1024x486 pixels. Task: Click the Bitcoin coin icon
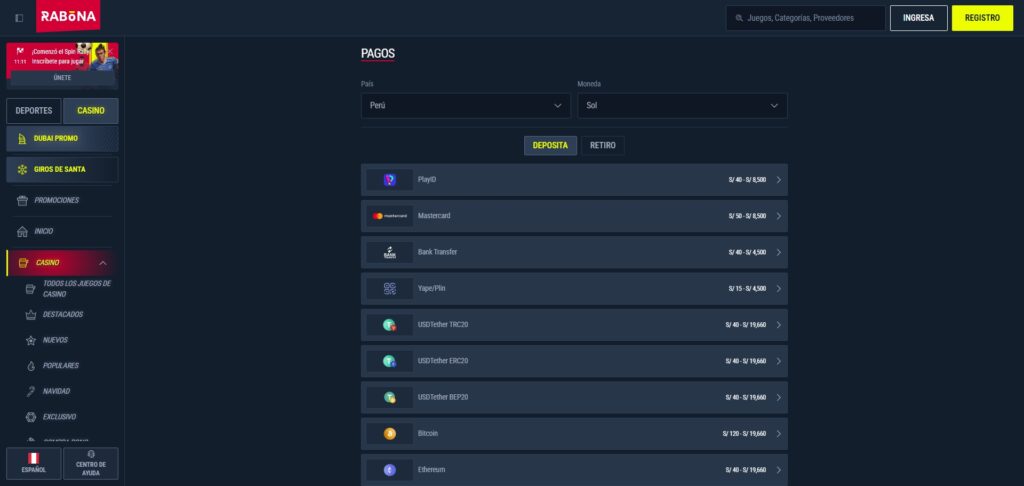[x=389, y=434]
